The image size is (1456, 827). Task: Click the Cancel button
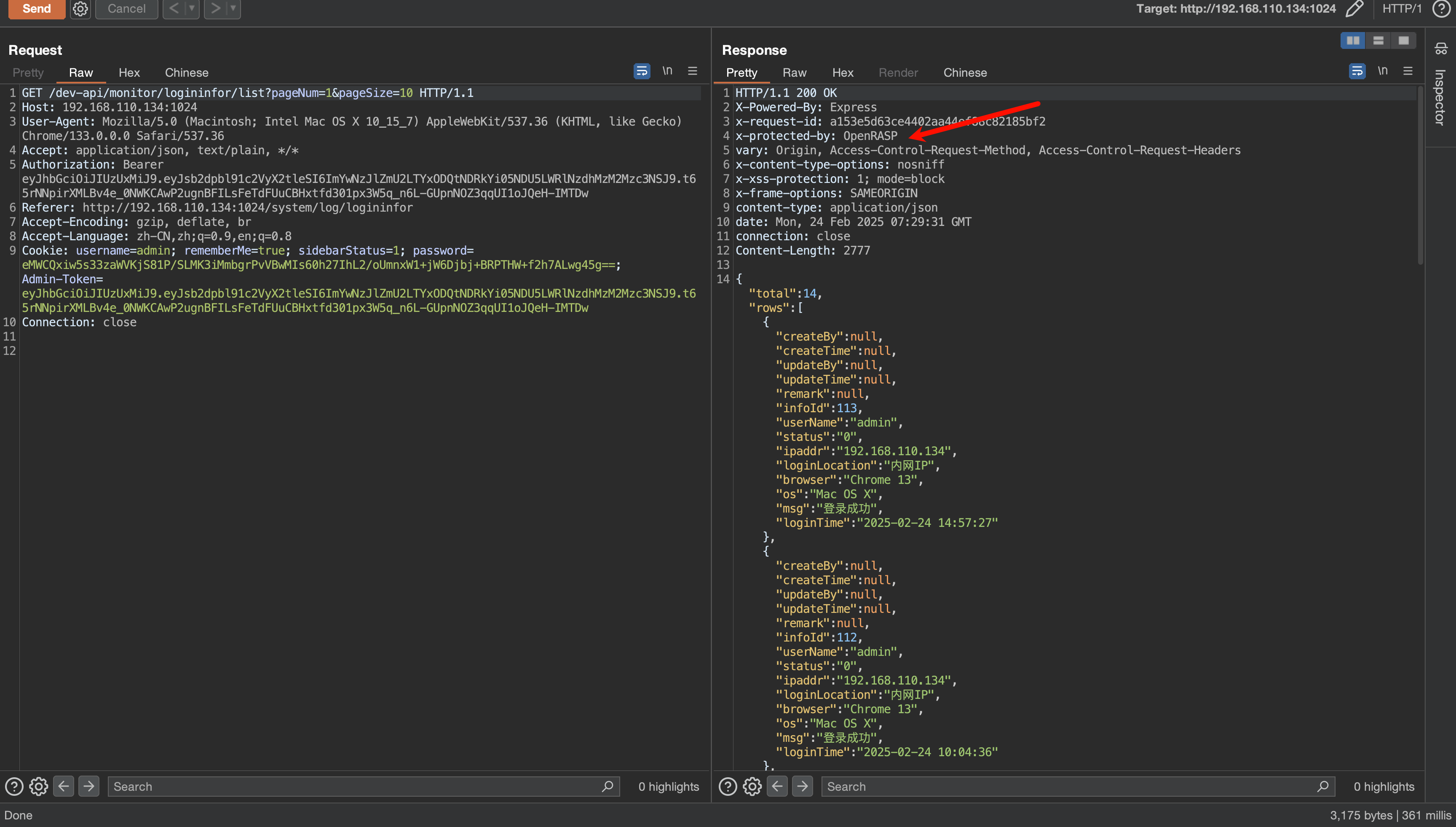tap(126, 8)
